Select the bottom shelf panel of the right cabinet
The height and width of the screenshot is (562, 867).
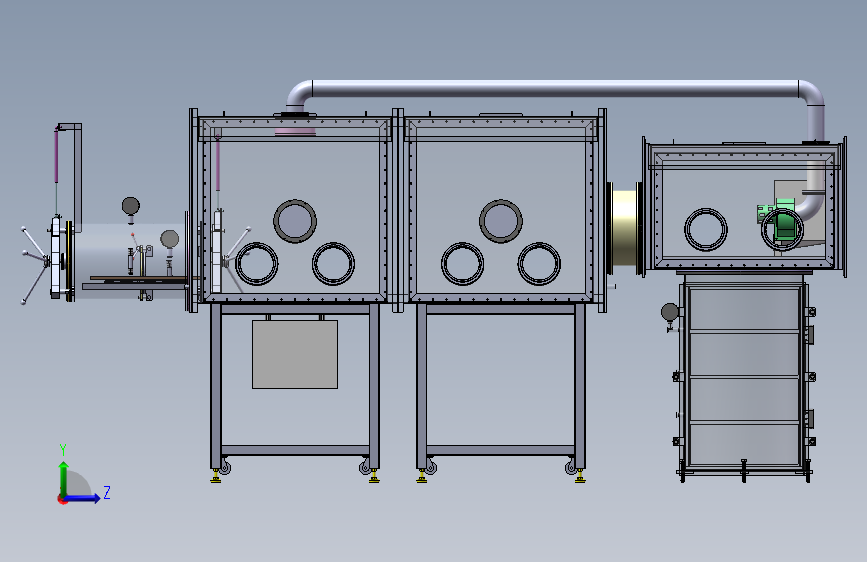click(744, 445)
